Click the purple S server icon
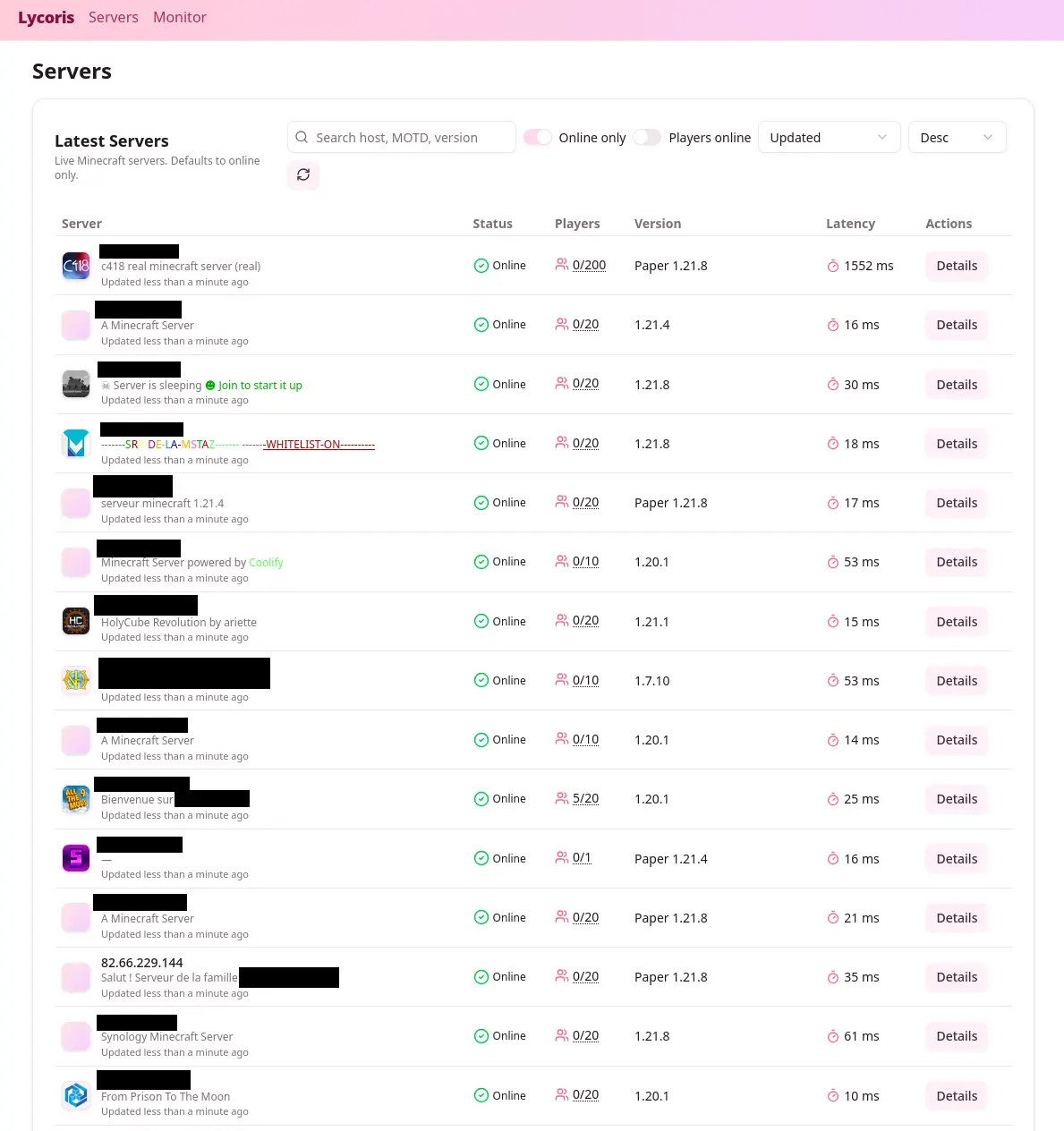Viewport: 1064px width, 1131px height. coord(76,858)
